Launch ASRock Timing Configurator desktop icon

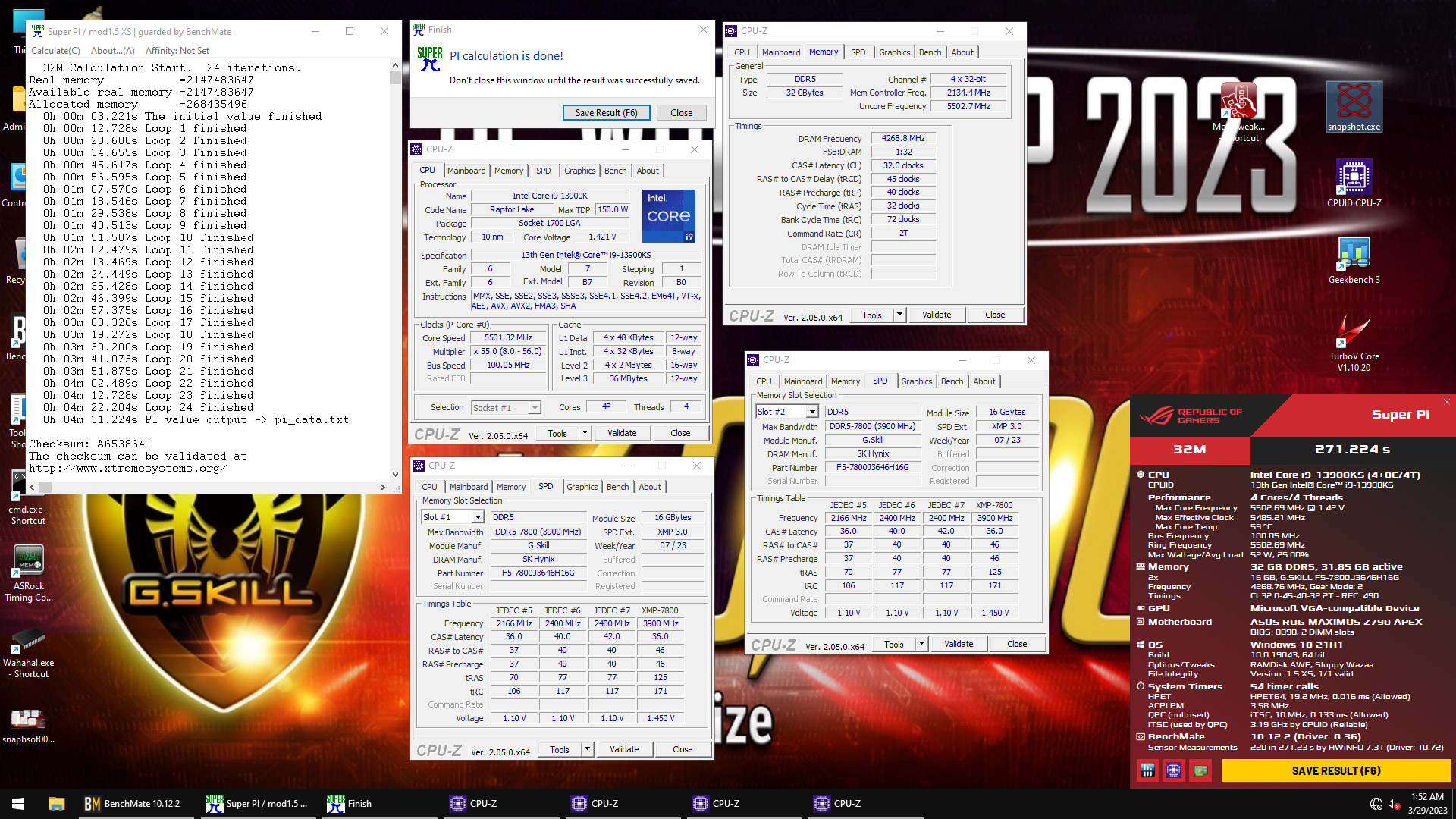(29, 573)
